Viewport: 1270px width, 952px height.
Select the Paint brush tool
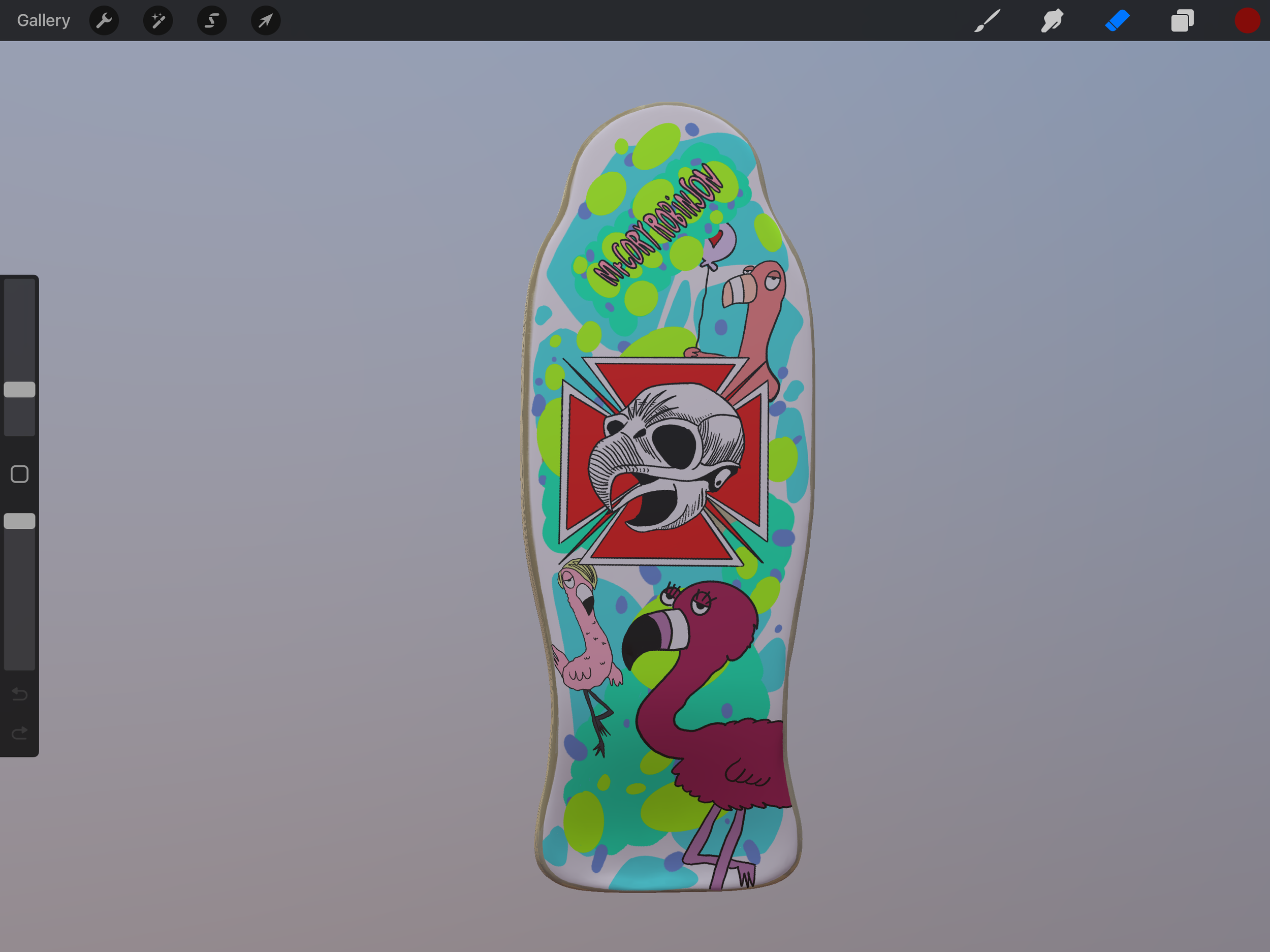tap(988, 21)
